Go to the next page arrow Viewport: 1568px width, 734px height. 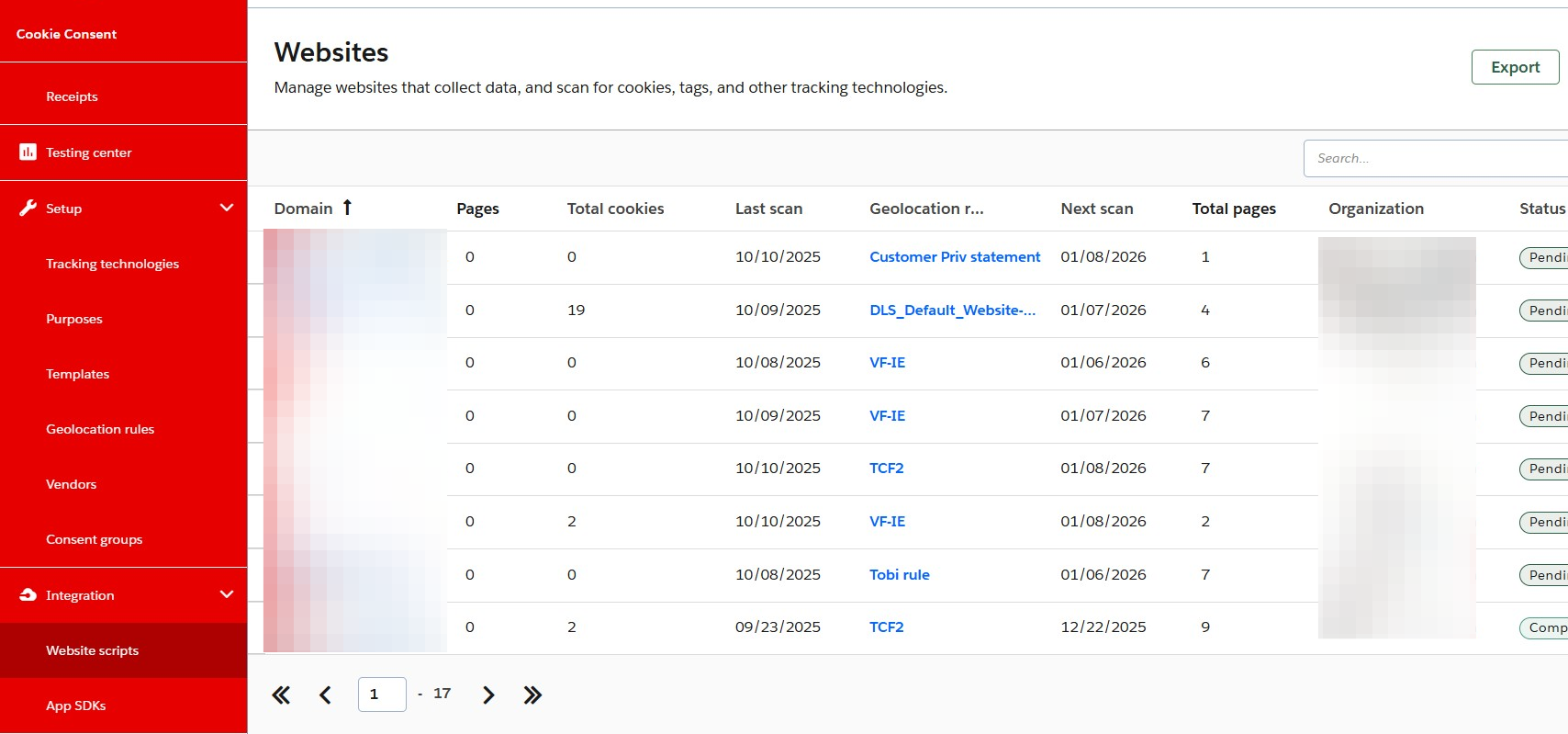point(488,695)
